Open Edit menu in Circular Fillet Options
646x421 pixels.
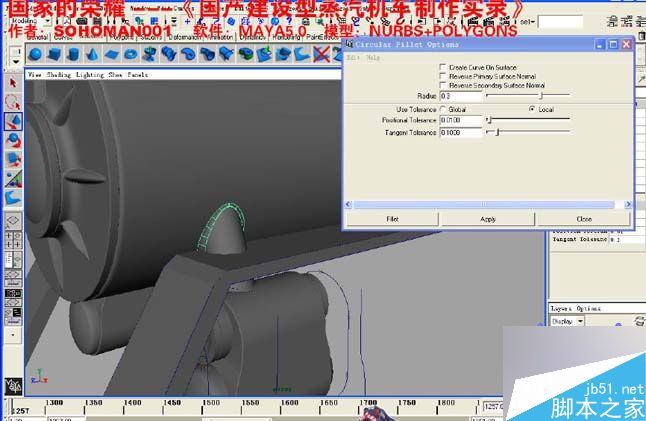click(352, 58)
